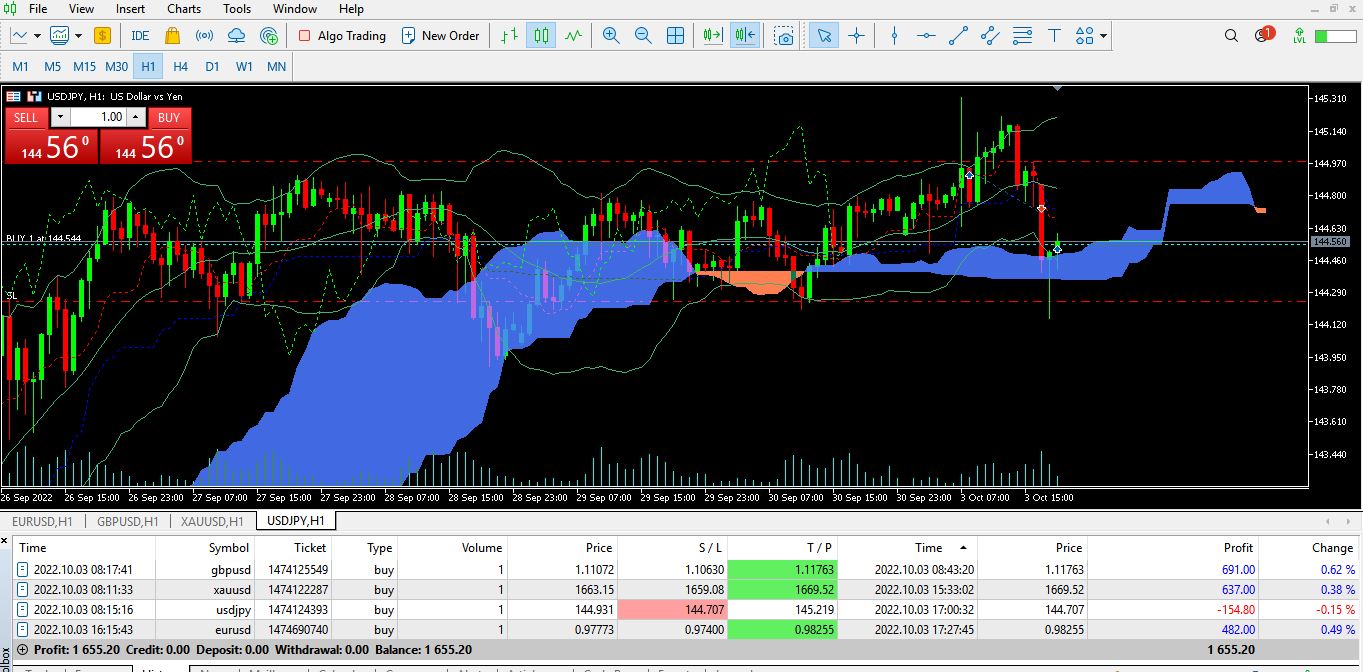Expand the shapes objects dropdown arrow
Screen dimensions: 1363x672
pos(1103,36)
